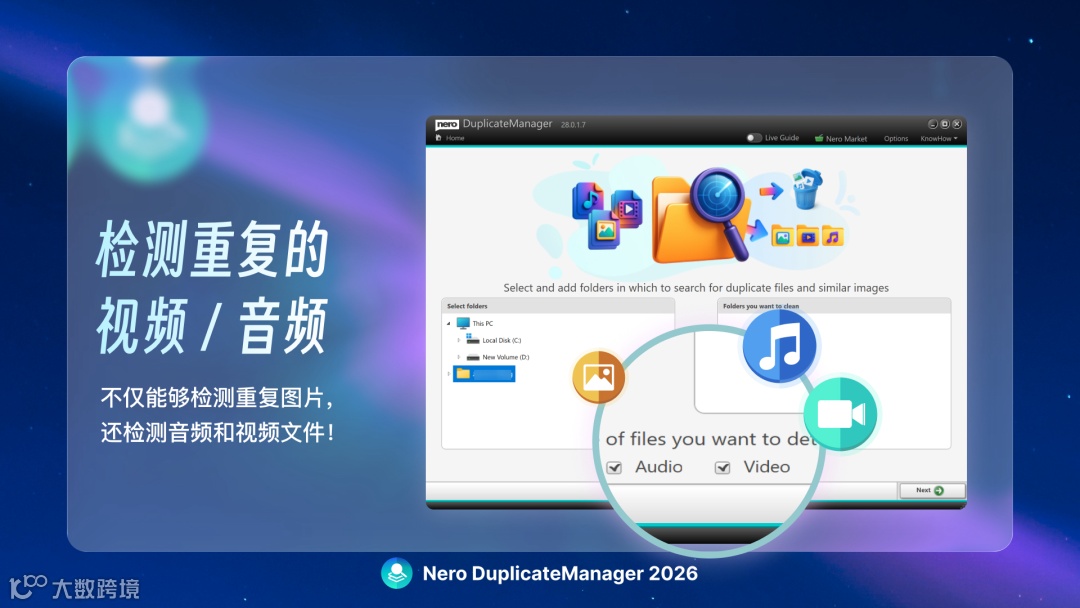The image size is (1080, 608).
Task: Click the blue music note icon
Action: click(779, 346)
